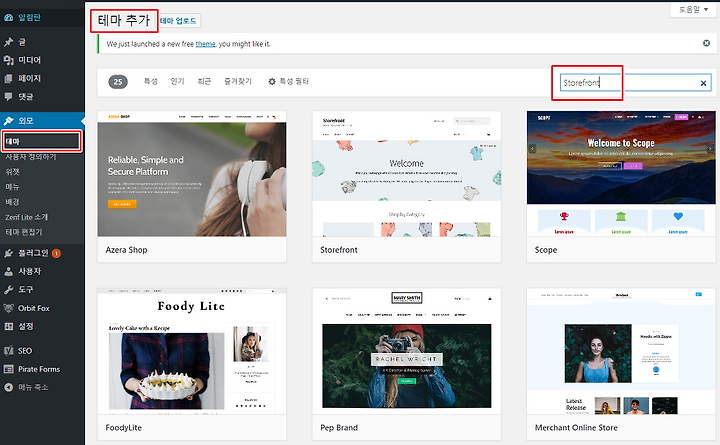Click the theme count badge 25
720x445 pixels.
[118, 82]
